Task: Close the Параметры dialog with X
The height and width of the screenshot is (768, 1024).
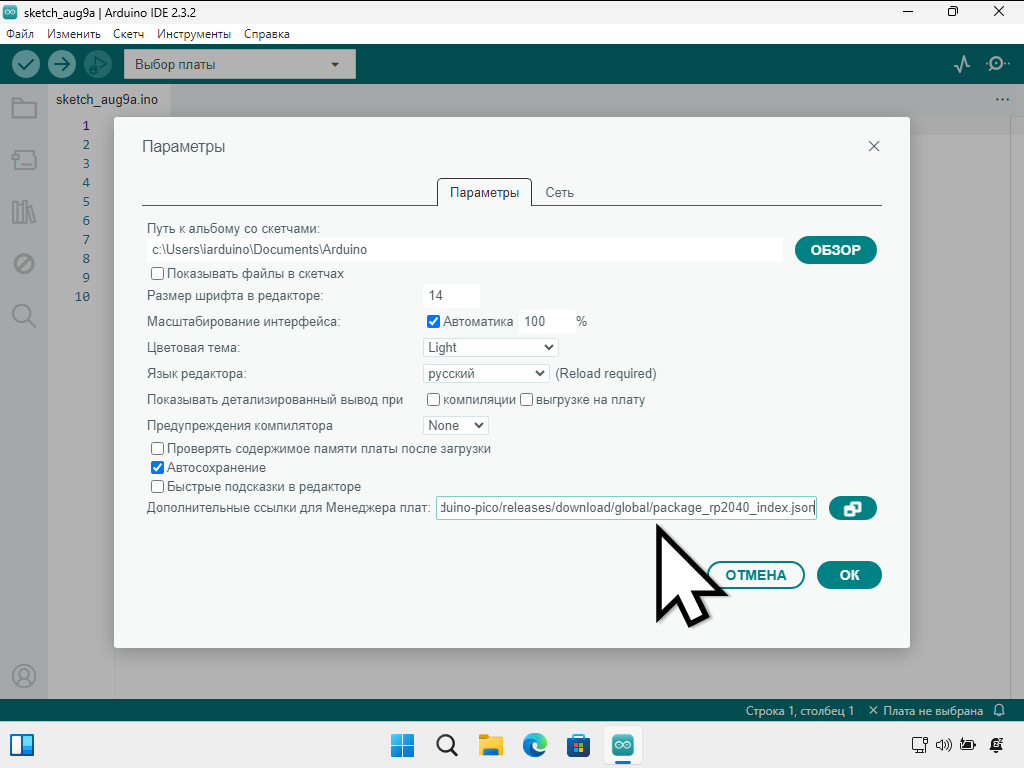Action: pyautogui.click(x=874, y=146)
